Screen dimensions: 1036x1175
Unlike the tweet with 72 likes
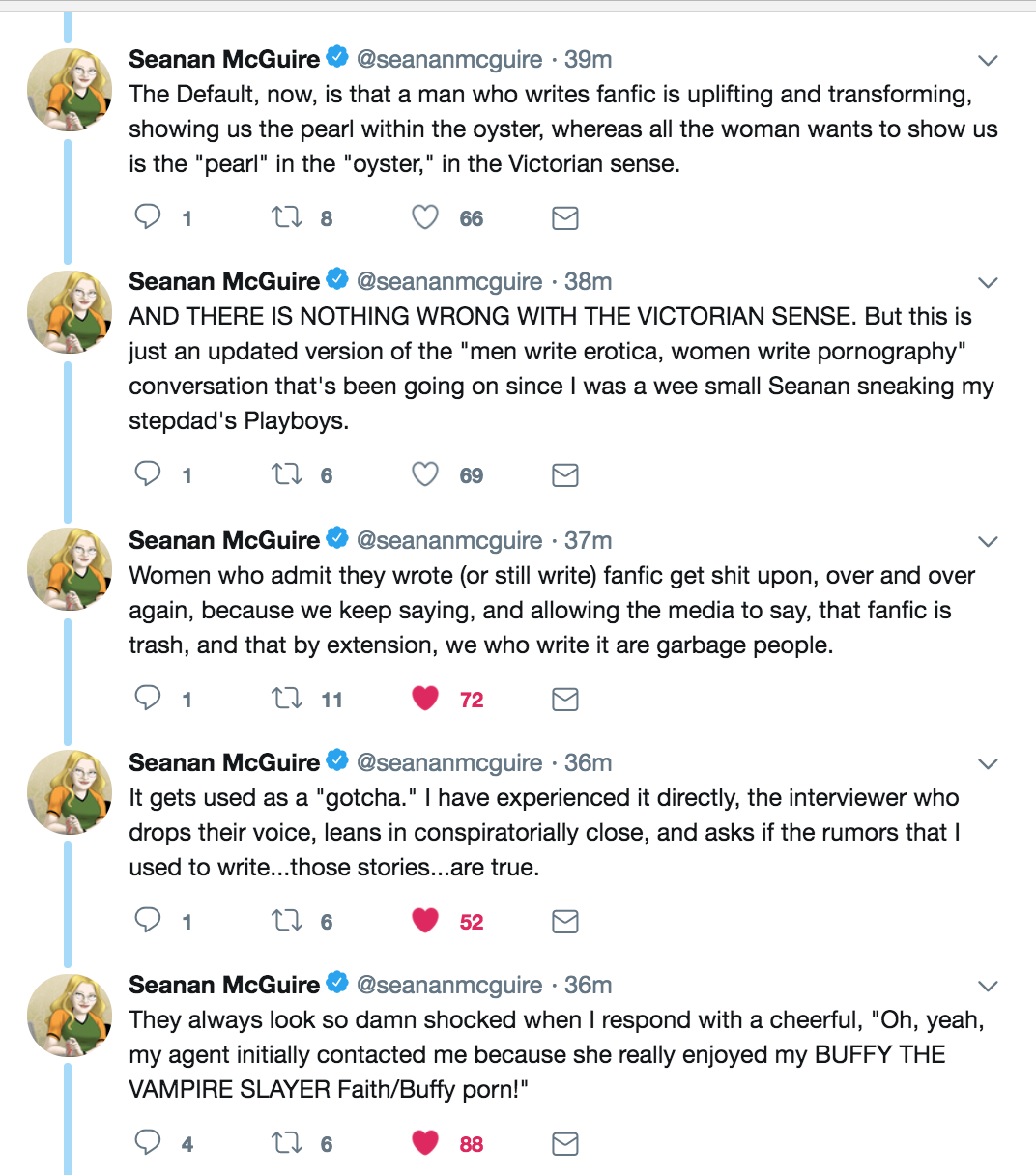coord(425,698)
